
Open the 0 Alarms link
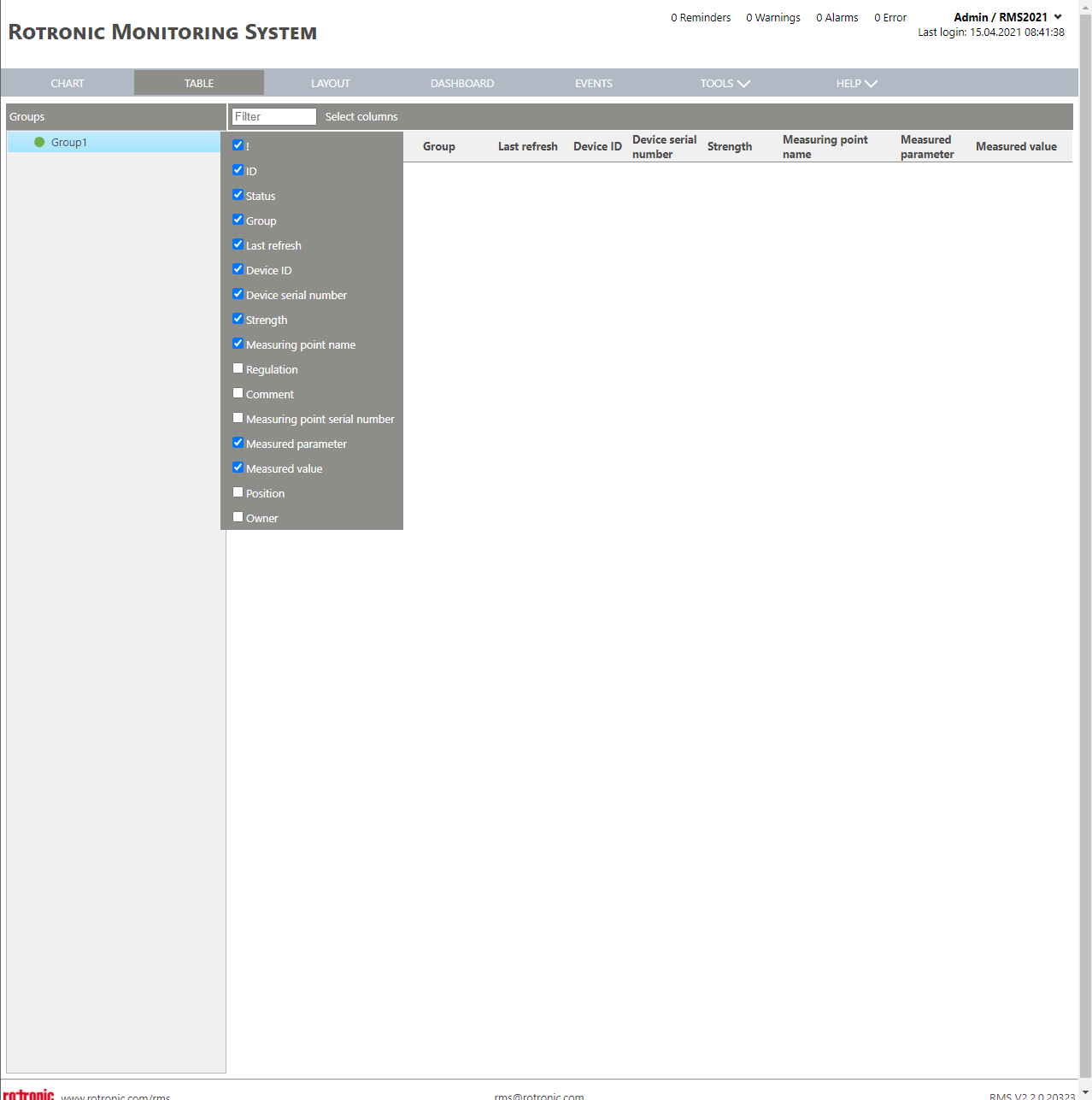[837, 18]
